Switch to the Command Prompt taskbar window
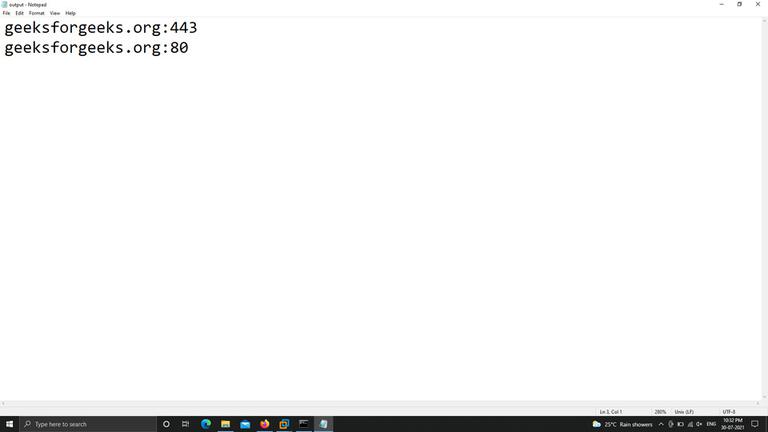768x432 pixels. coord(304,424)
